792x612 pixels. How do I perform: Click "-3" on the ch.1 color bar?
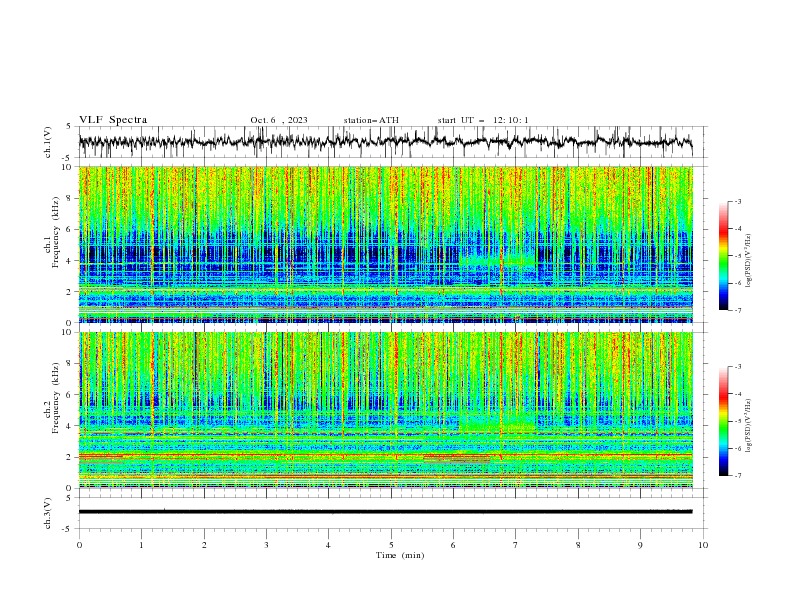coord(738,201)
